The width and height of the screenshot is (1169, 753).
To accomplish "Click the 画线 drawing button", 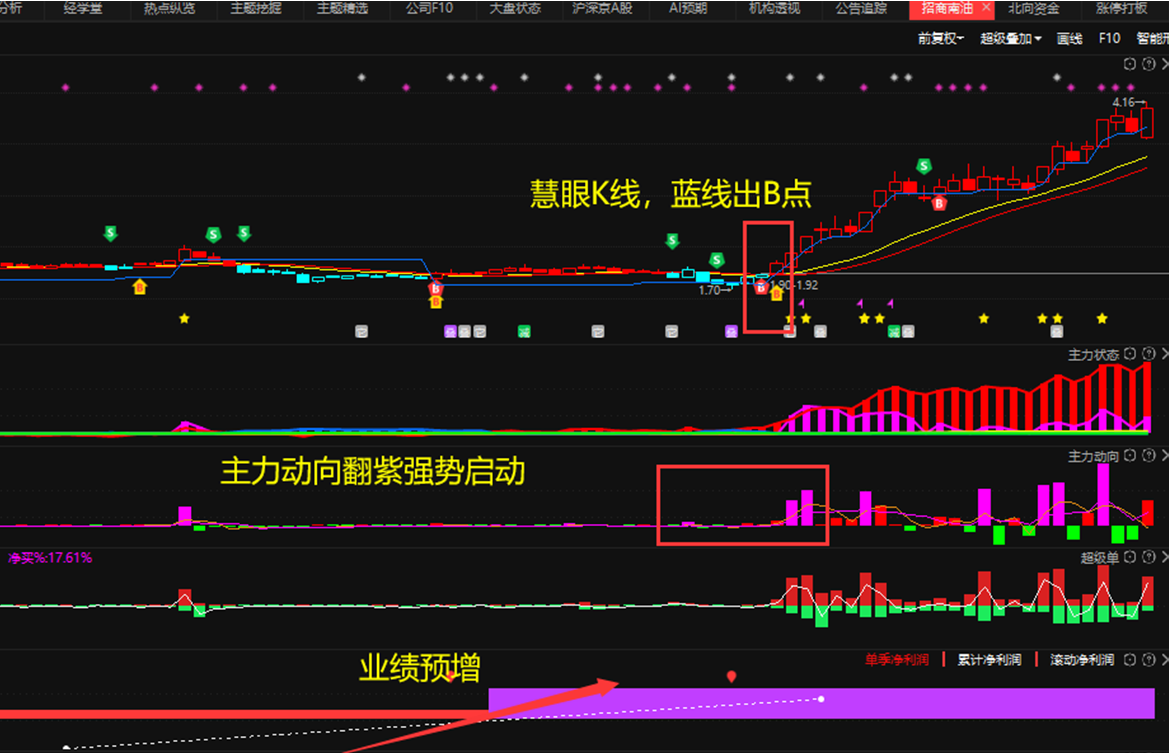I will click(1070, 39).
